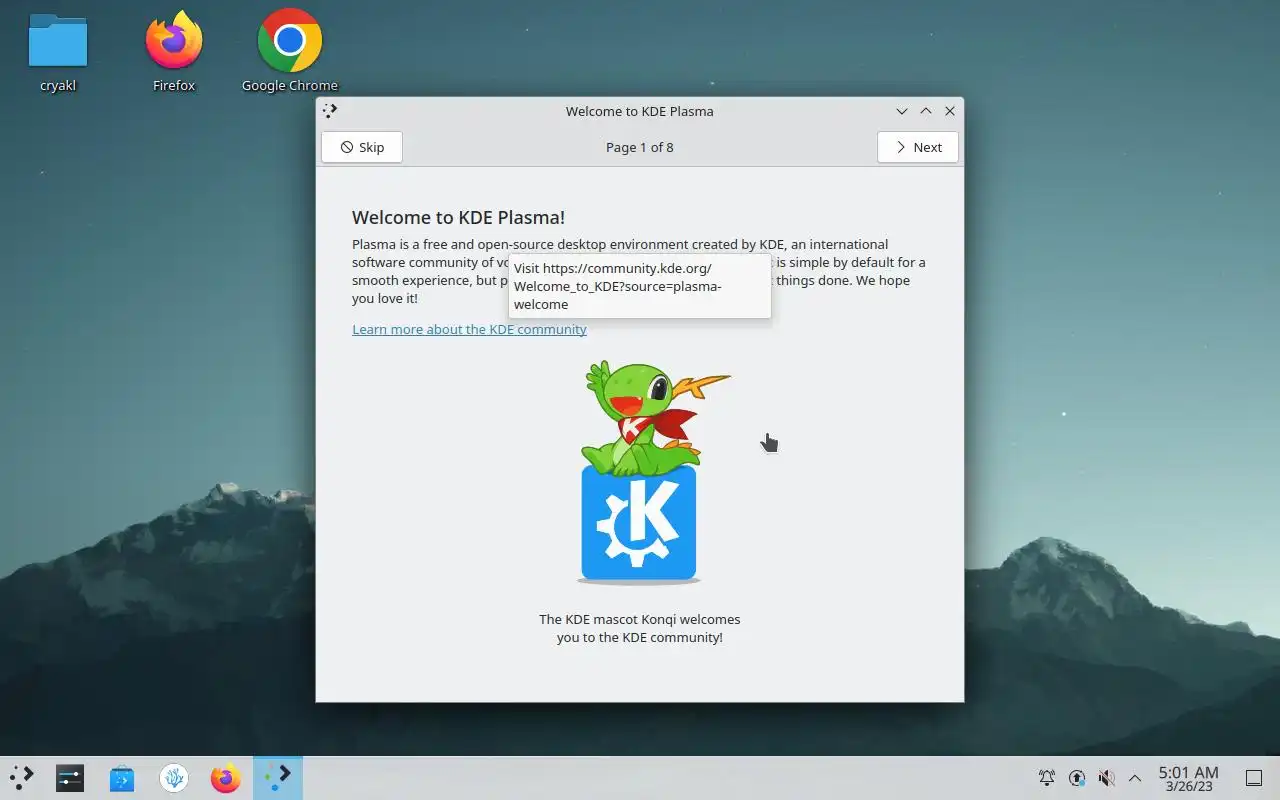Open the clock showing 5:01 AM
The height and width of the screenshot is (800, 1280).
1188,778
